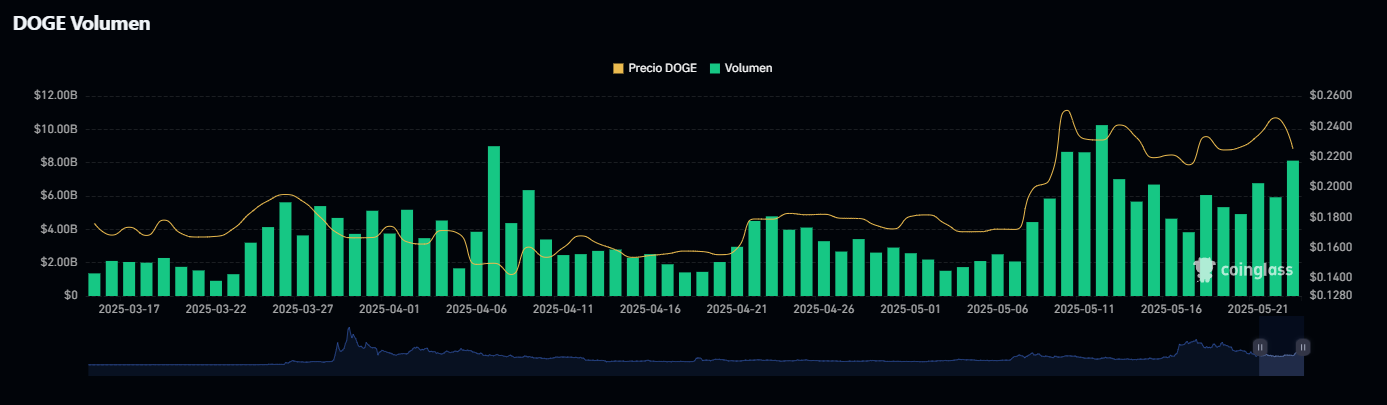Click the tallest volume bar above 2025-05-11
This screenshot has height=405, width=1387.
pyautogui.click(x=1102, y=210)
